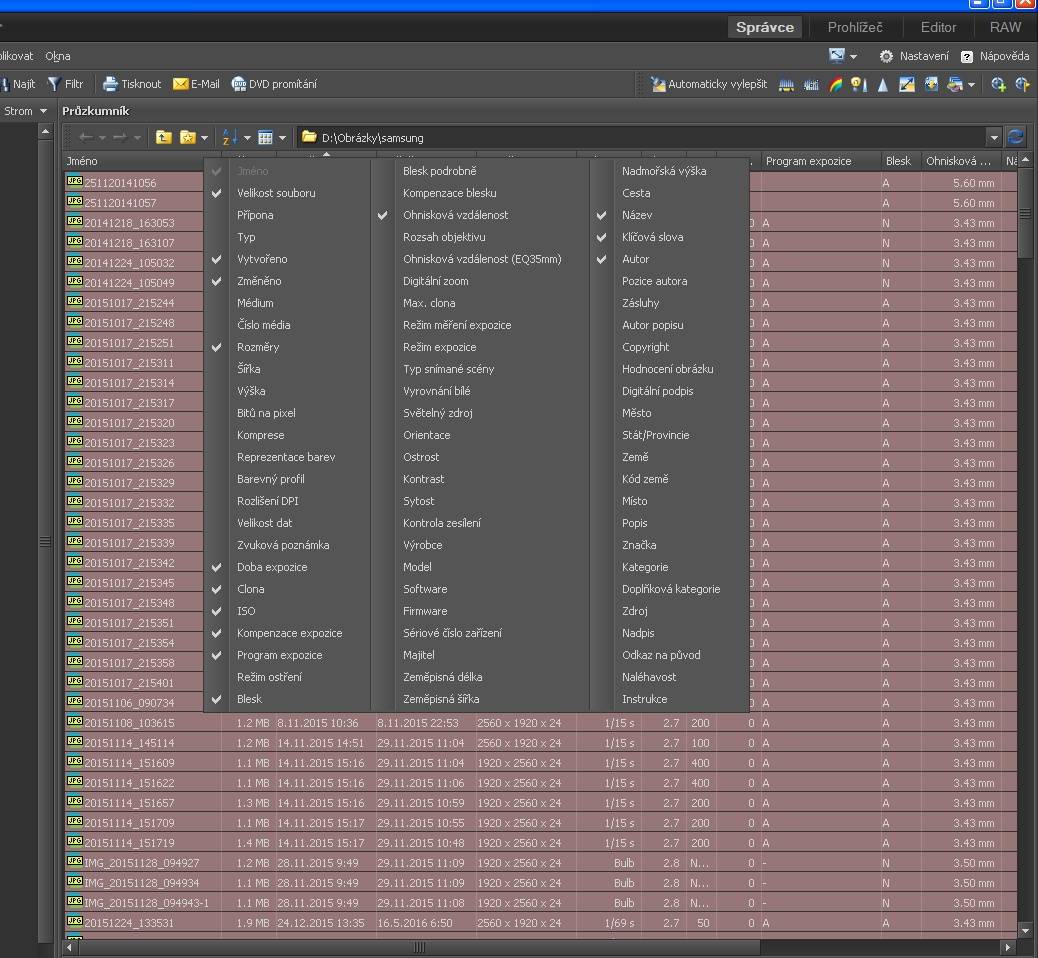Click the D:\Obrázky\samsung path field
This screenshot has width=1038, height=958.
pos(642,138)
